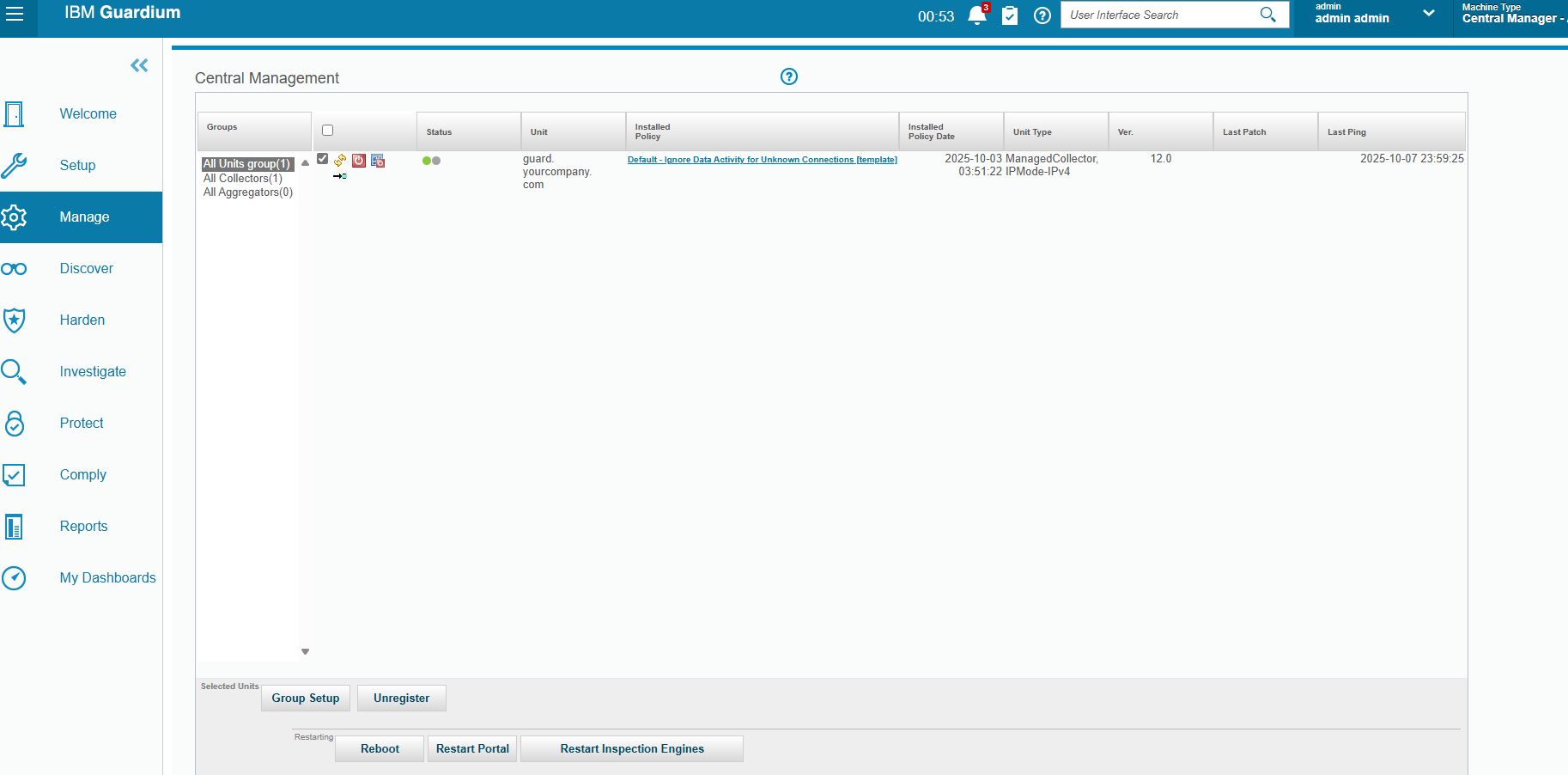
Task: Click the Unit column header
Action: point(574,131)
